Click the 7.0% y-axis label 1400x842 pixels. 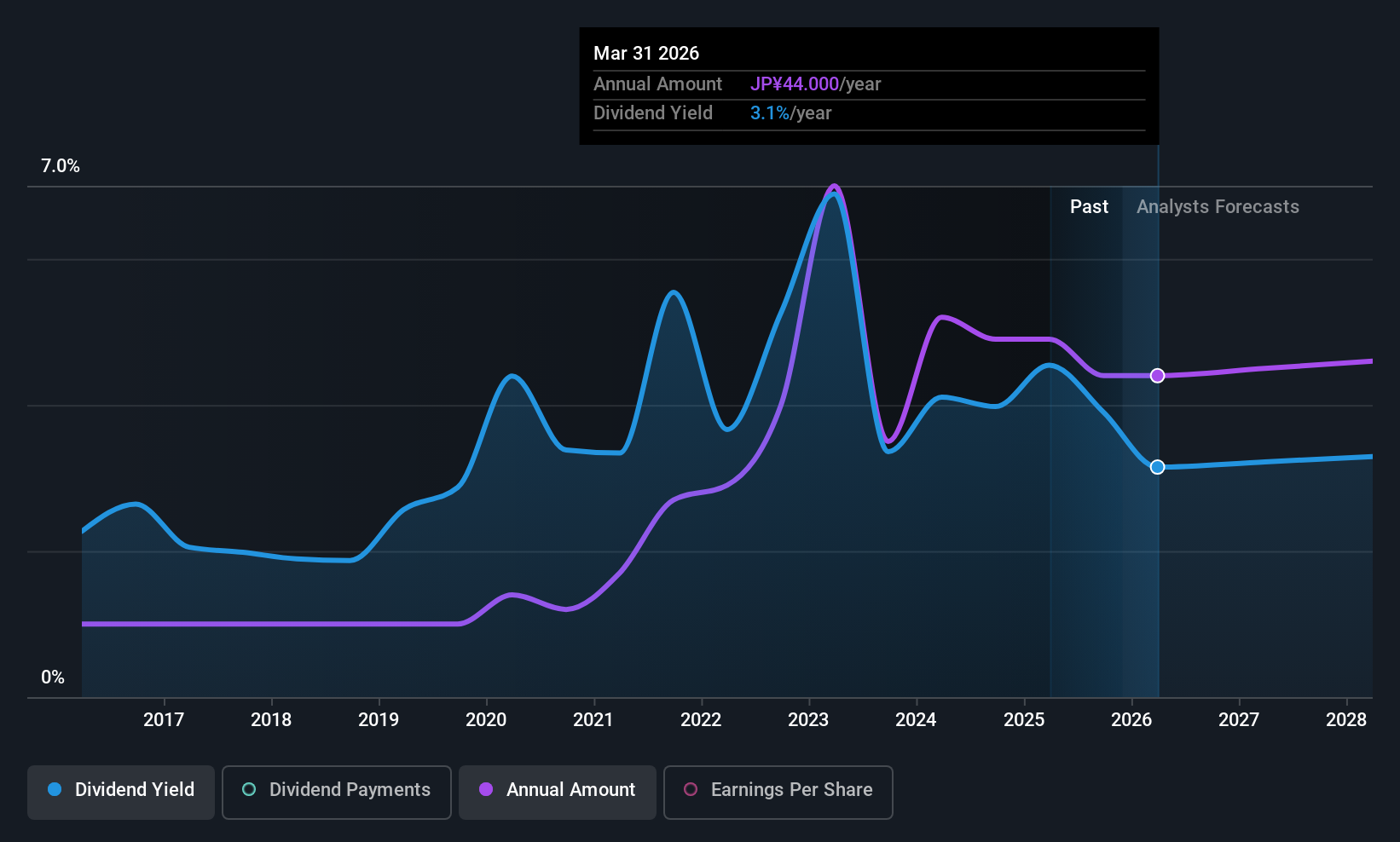coord(61,166)
